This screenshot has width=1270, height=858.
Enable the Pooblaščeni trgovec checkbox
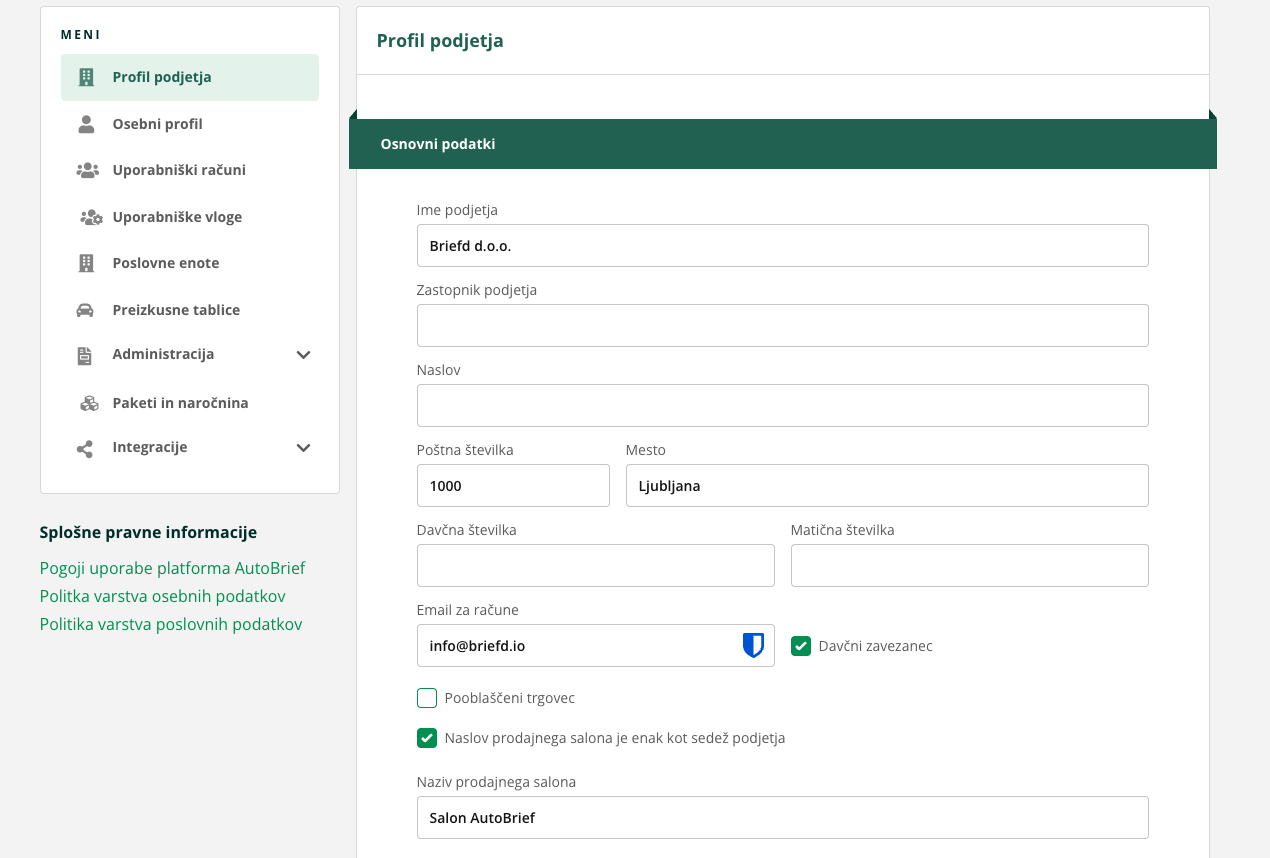tap(427, 698)
